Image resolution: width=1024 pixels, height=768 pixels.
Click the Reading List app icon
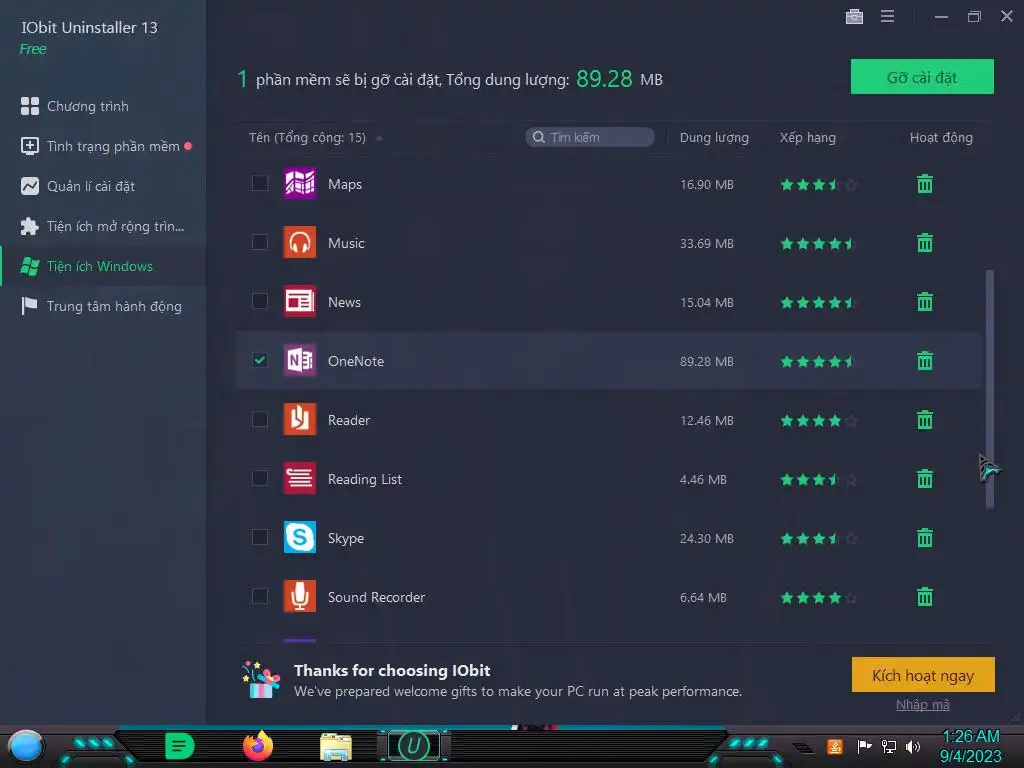(x=300, y=478)
